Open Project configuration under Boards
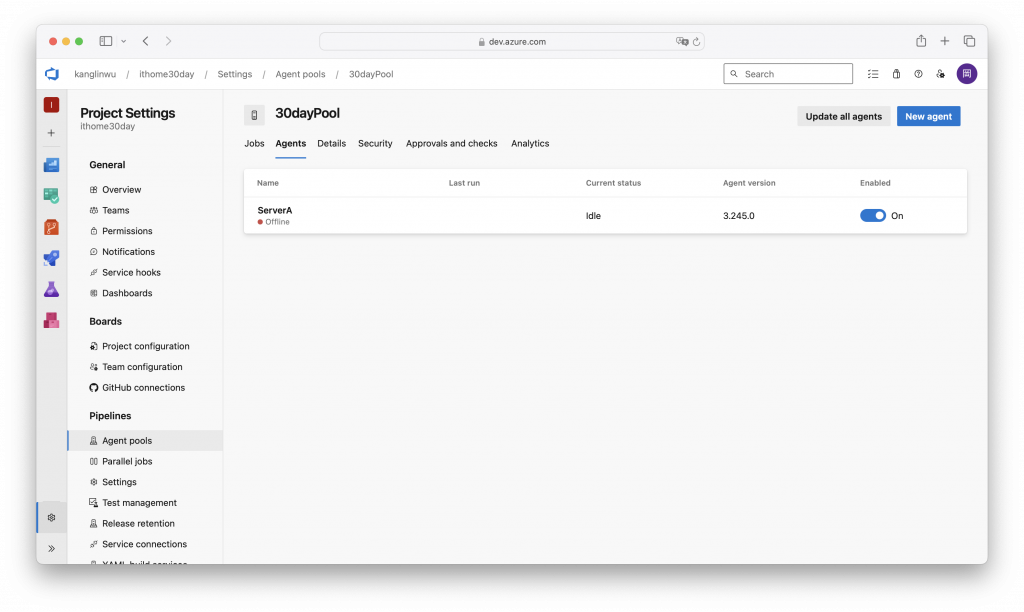This screenshot has width=1024, height=612. pos(145,346)
